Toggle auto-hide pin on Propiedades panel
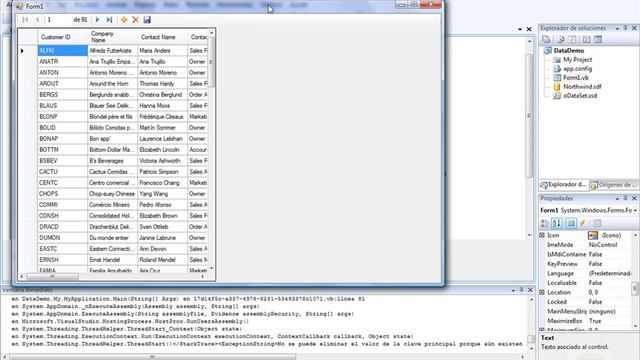This screenshot has width=640, height=360. (625, 198)
